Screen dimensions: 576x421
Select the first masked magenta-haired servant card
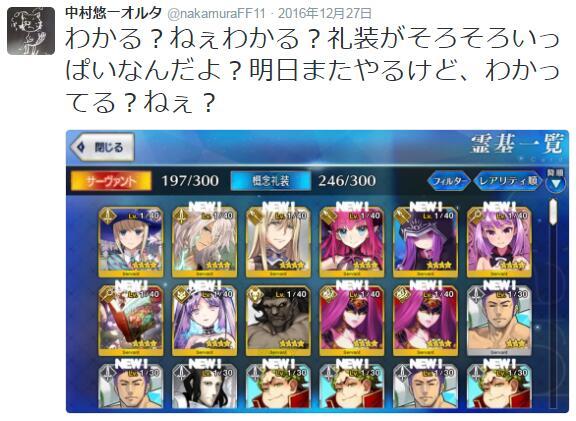tap(352, 321)
